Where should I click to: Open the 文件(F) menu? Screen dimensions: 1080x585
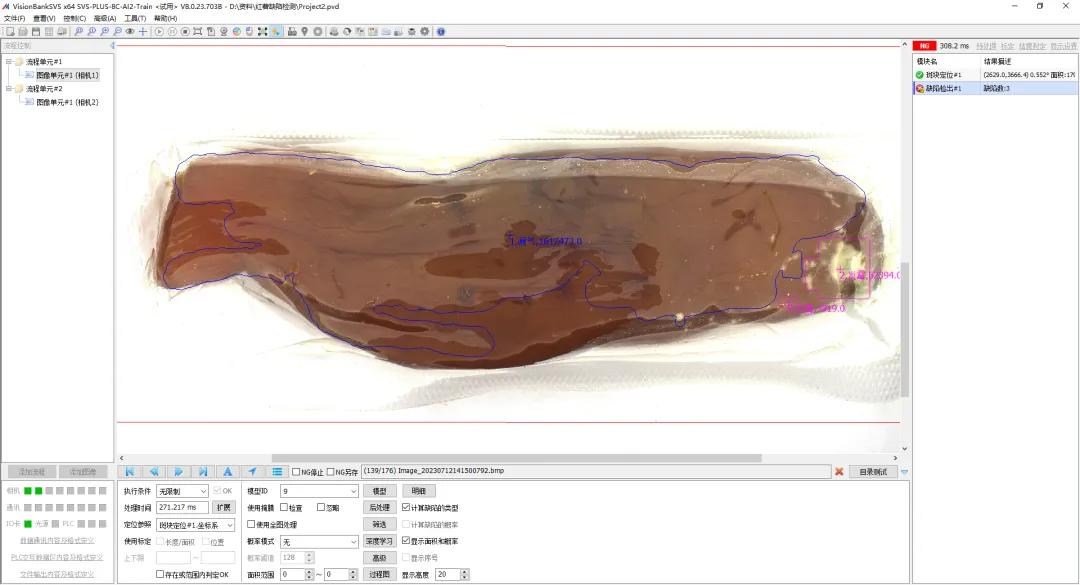coord(14,19)
